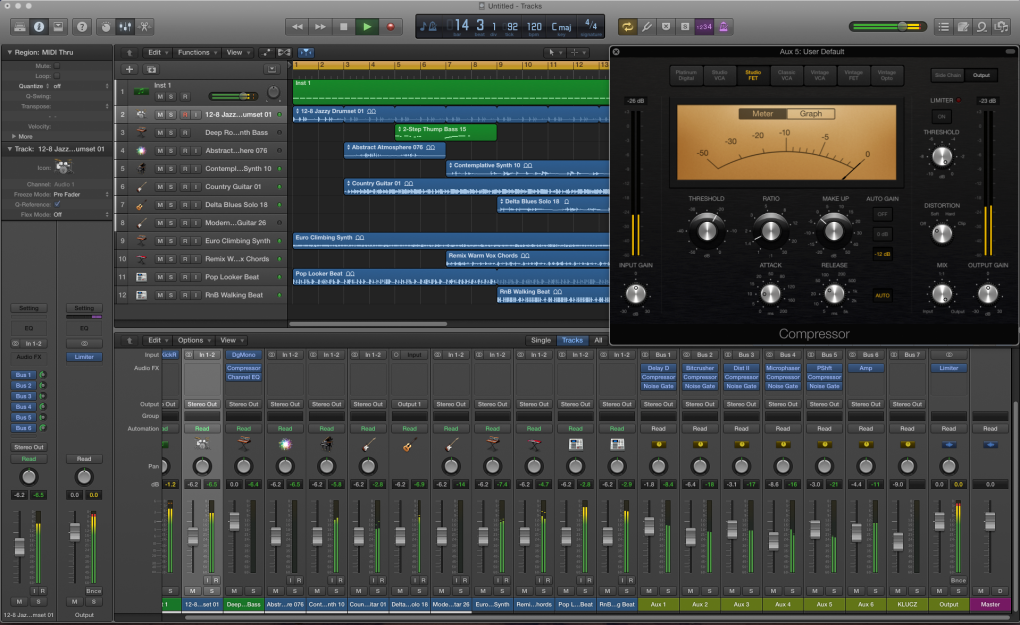1020x625 pixels.
Task: Click the drum kit icon in Track inspector
Action: [x=63, y=167]
